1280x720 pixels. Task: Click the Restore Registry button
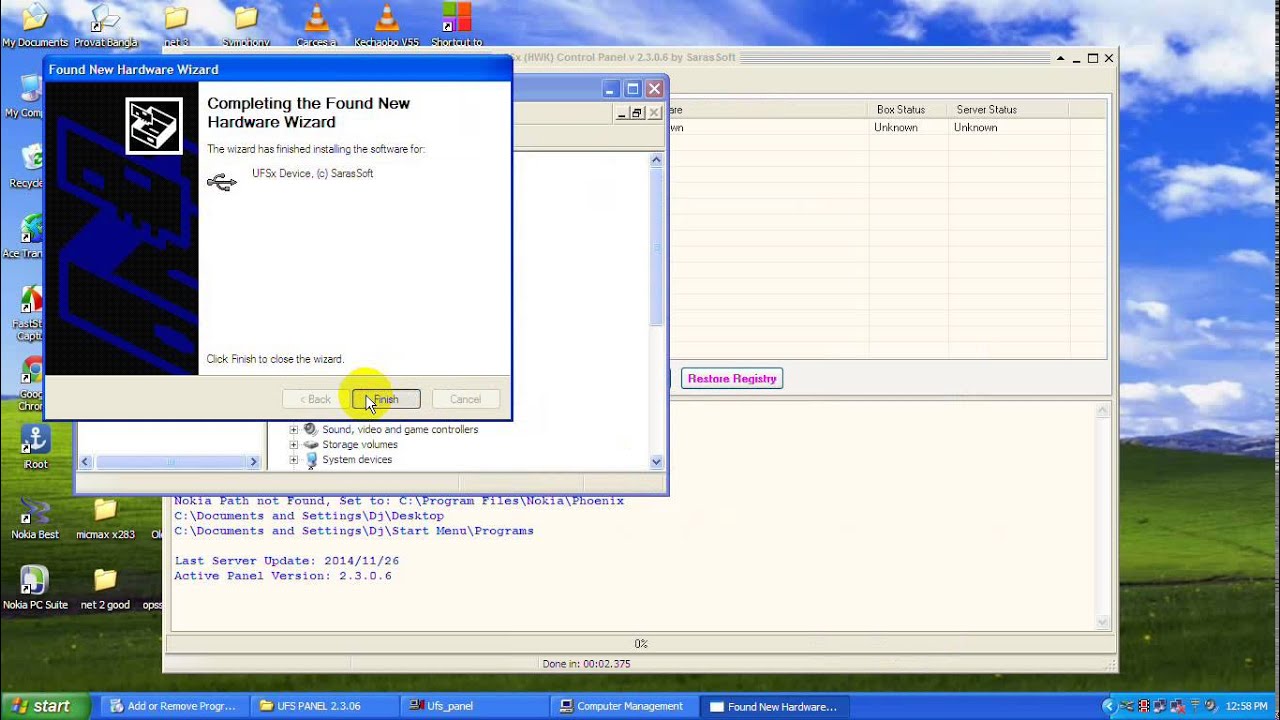click(x=732, y=378)
